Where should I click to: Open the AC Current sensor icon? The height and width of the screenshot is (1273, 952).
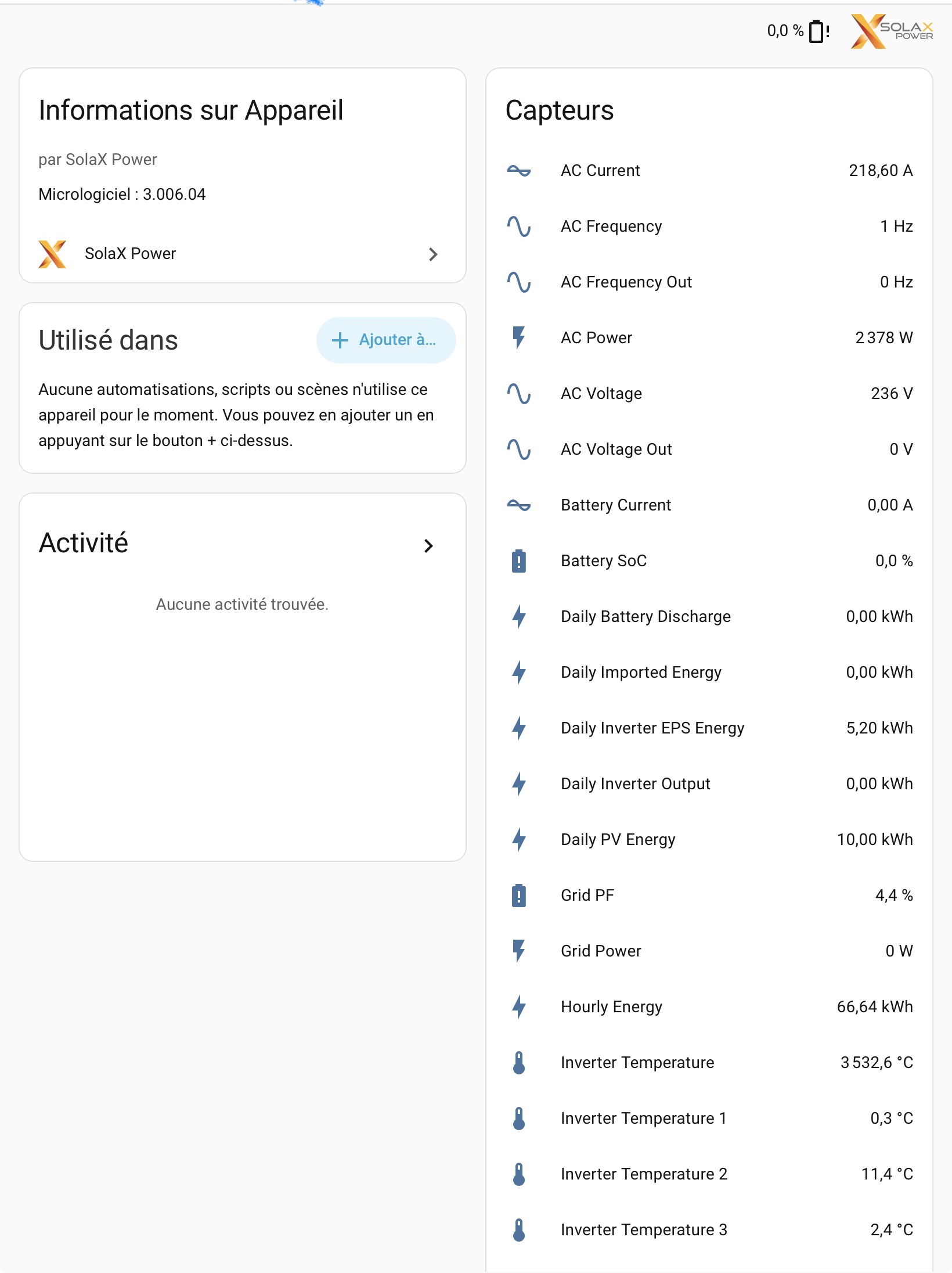pyautogui.click(x=519, y=171)
